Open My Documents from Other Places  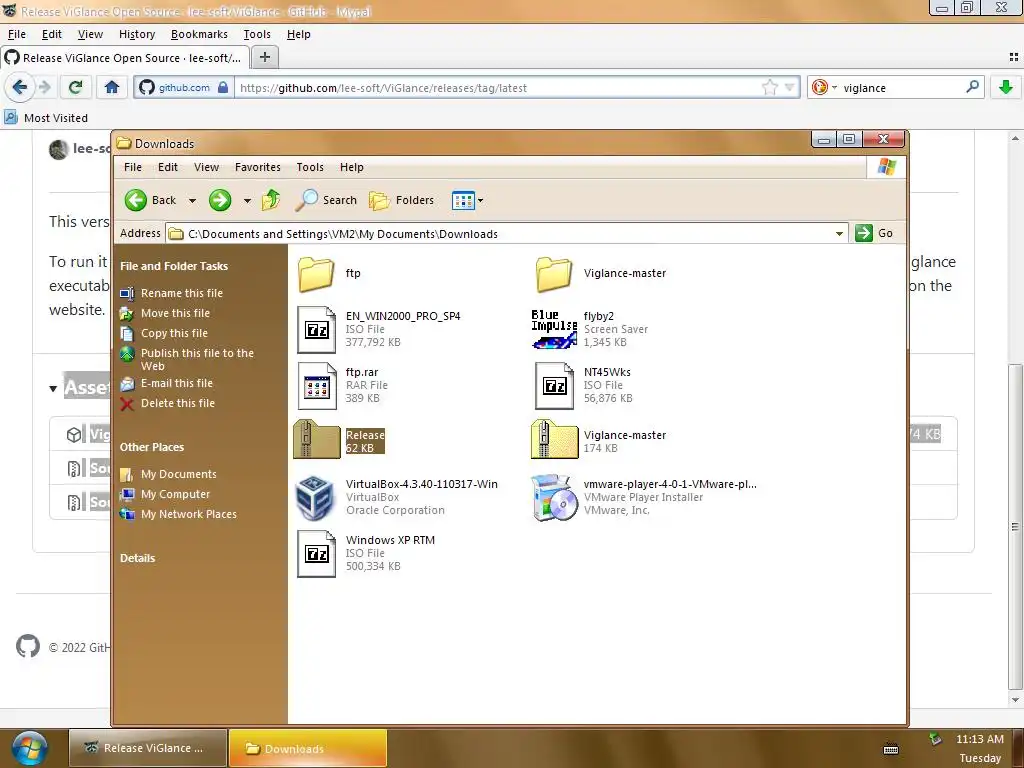[178, 474]
